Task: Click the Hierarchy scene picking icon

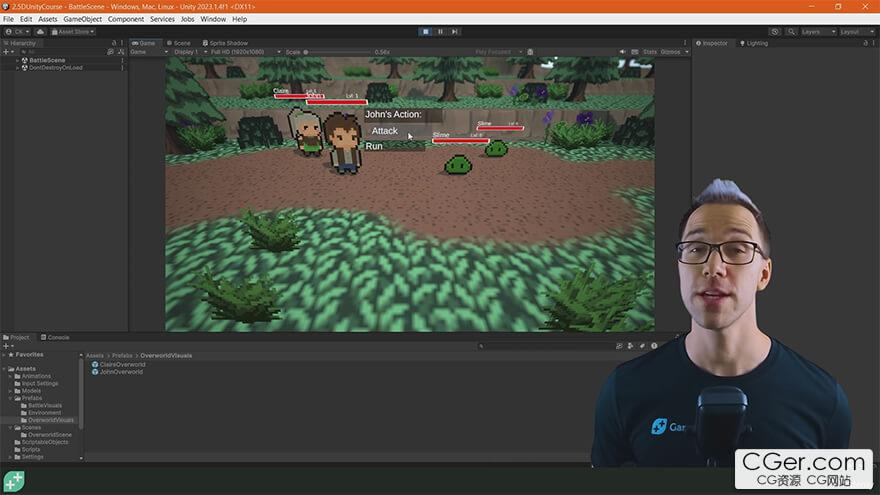Action: (x=121, y=52)
